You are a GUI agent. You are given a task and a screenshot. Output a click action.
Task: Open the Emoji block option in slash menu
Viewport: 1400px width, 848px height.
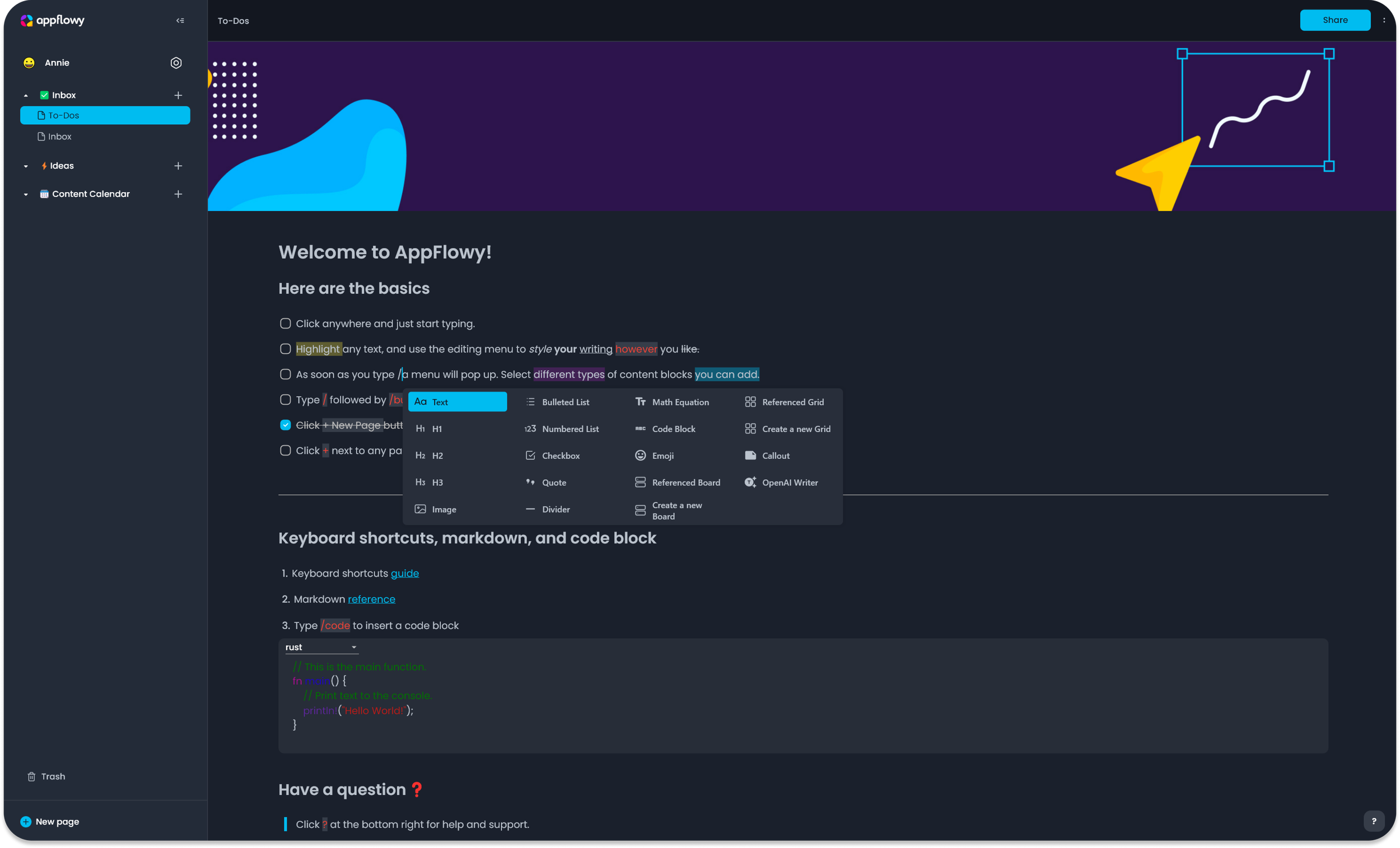coord(662,455)
